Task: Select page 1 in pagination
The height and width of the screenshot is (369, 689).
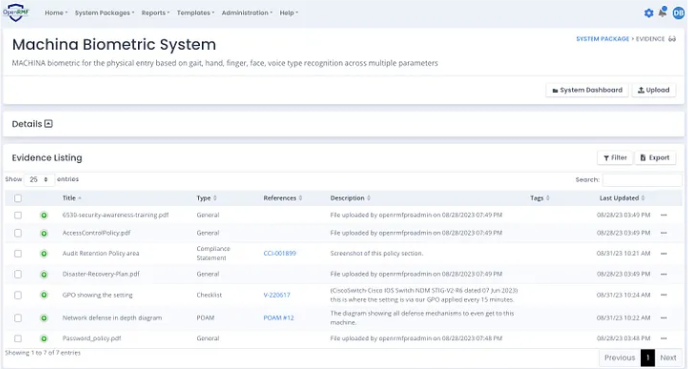Action: coord(648,358)
